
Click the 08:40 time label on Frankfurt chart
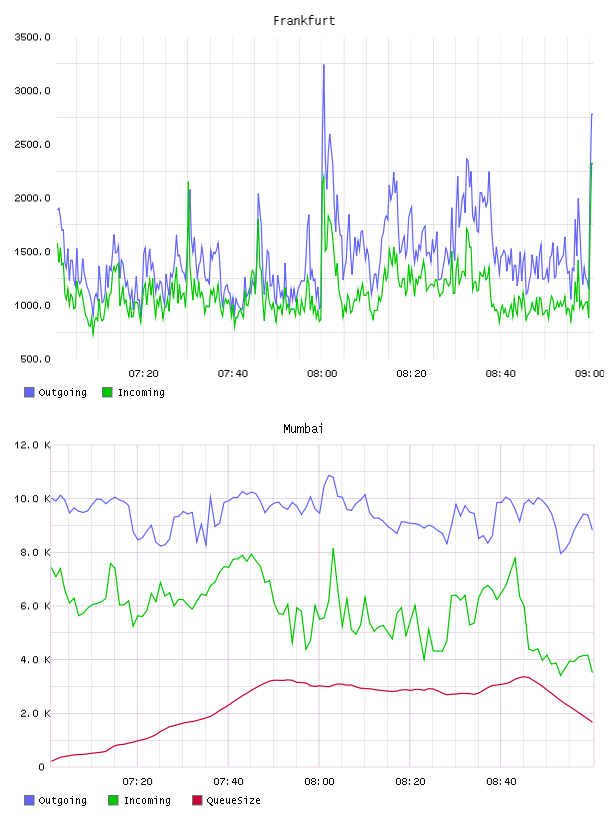pos(501,373)
